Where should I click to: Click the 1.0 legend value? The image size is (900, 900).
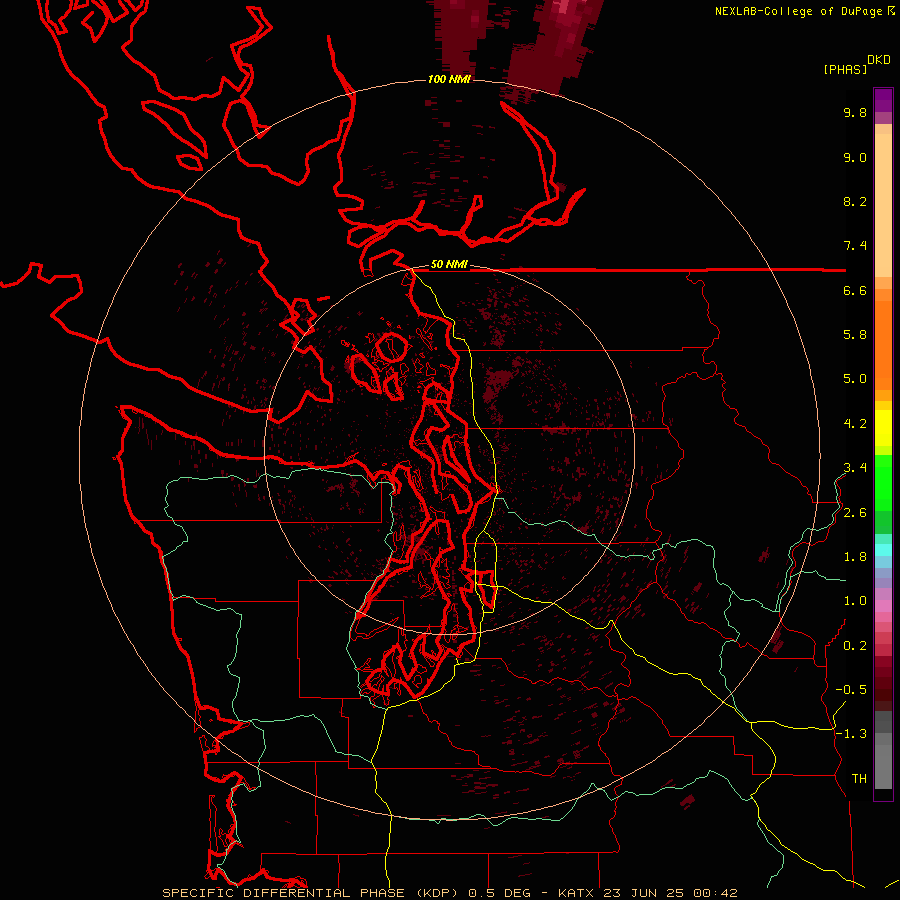tap(855, 601)
